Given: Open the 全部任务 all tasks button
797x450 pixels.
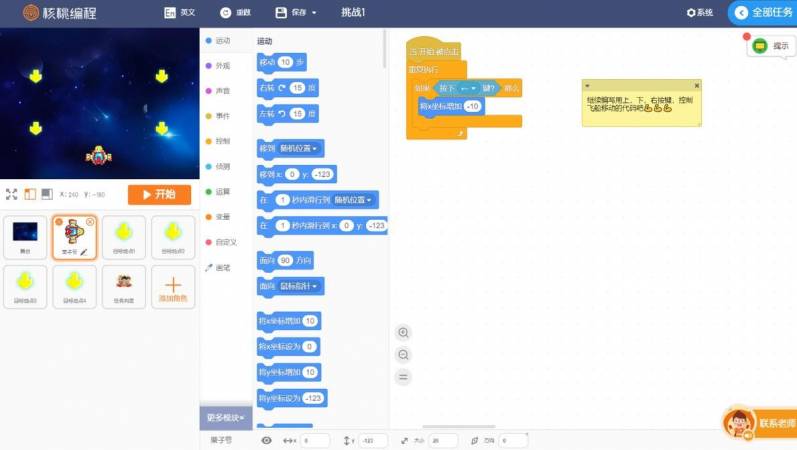Looking at the screenshot, I should (765, 13).
